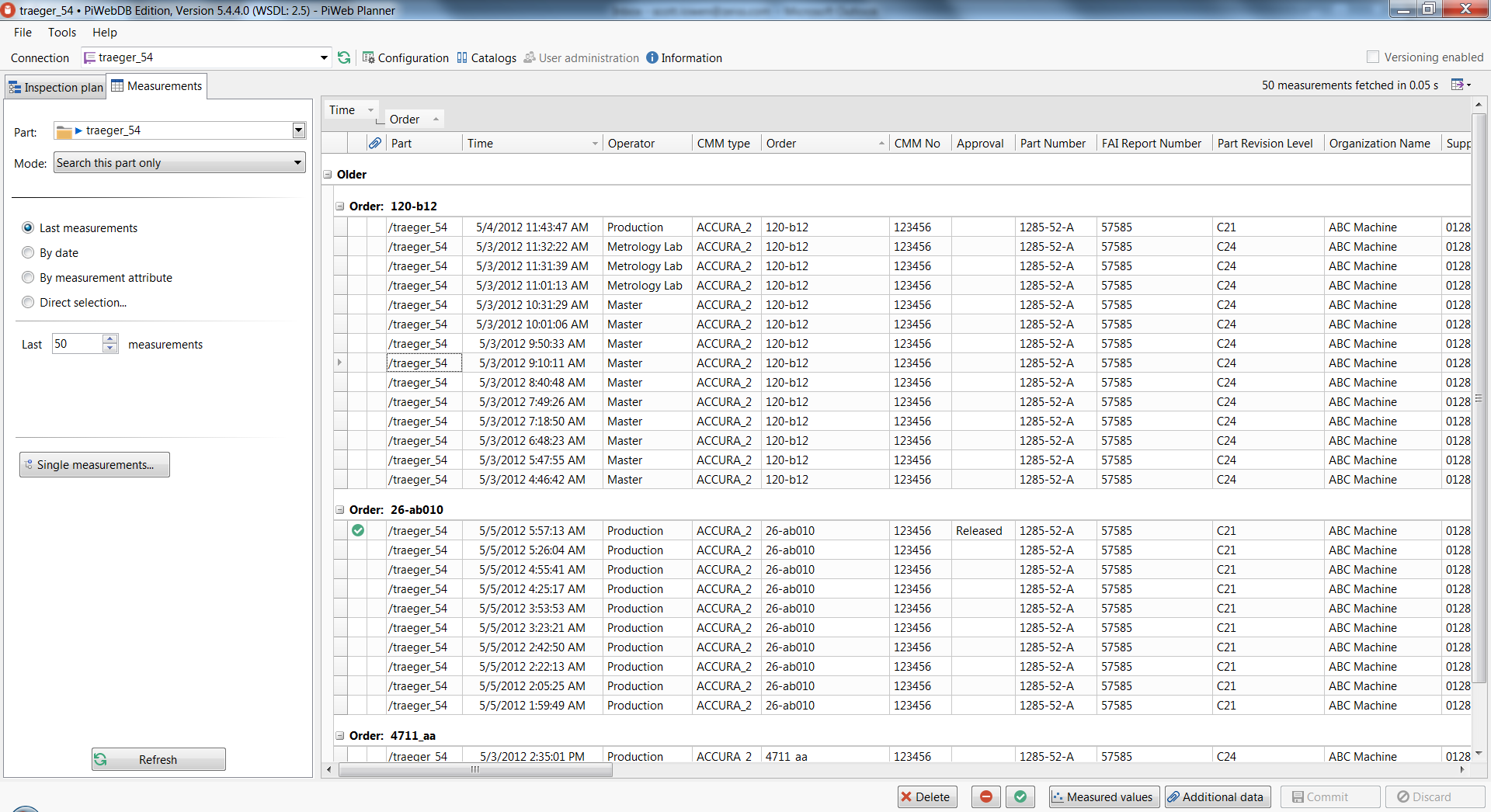
Task: Enable the Versioning enabled checkbox
Action: [1373, 57]
